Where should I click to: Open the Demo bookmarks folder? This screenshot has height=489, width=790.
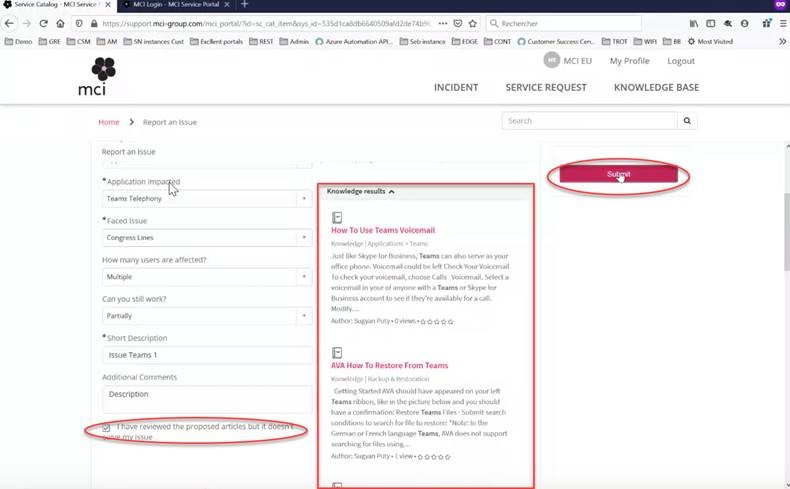click(19, 41)
